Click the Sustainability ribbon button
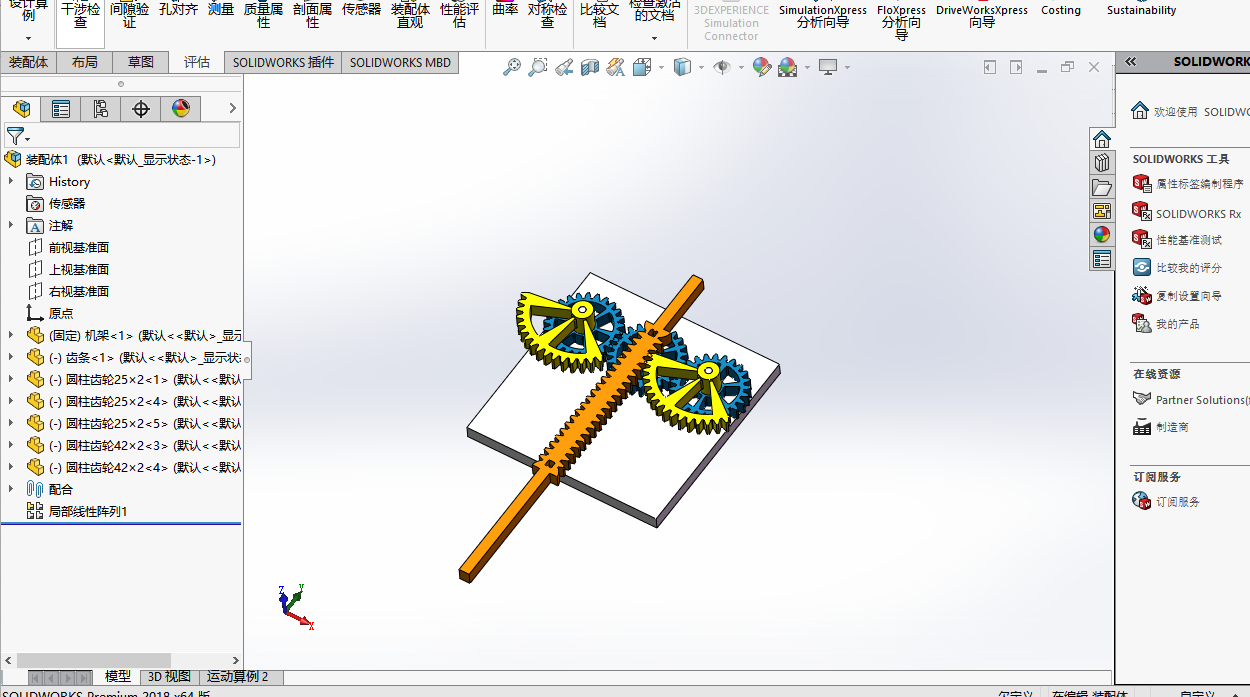Image resolution: width=1250 pixels, height=697 pixels. click(x=1141, y=10)
